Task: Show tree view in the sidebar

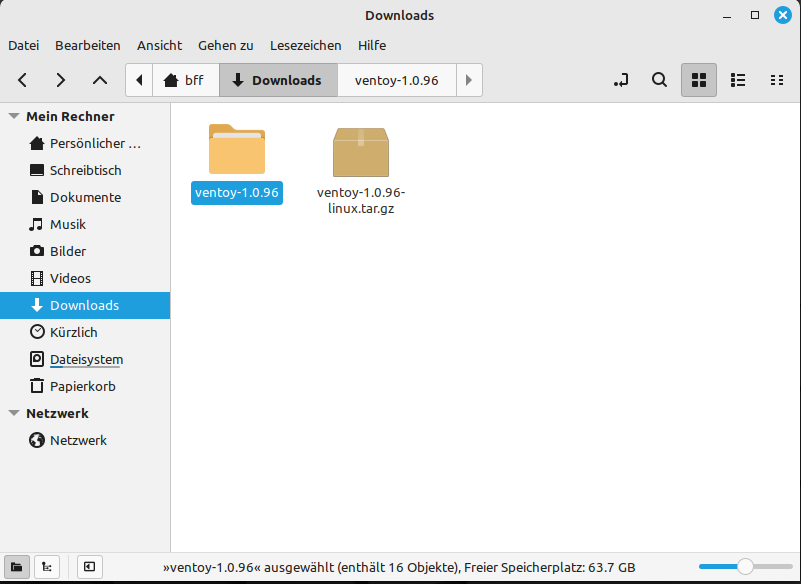Action: (46, 567)
